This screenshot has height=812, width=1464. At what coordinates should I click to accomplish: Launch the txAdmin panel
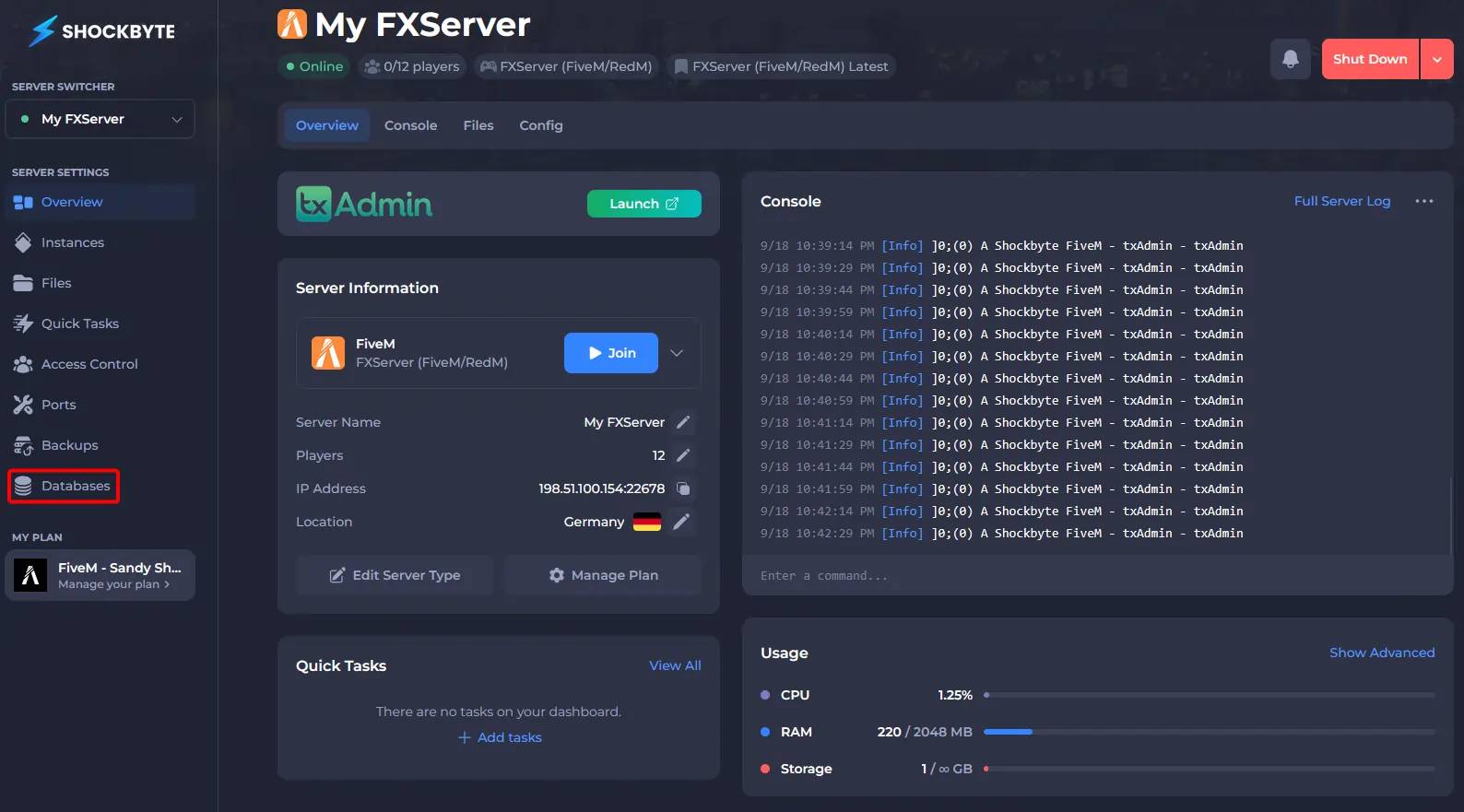[643, 204]
